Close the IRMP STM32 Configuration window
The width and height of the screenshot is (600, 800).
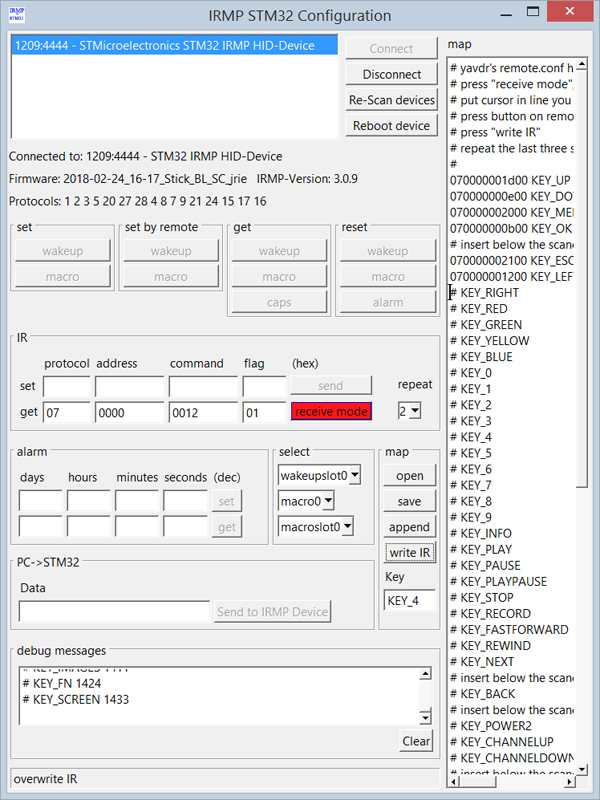pyautogui.click(x=570, y=11)
